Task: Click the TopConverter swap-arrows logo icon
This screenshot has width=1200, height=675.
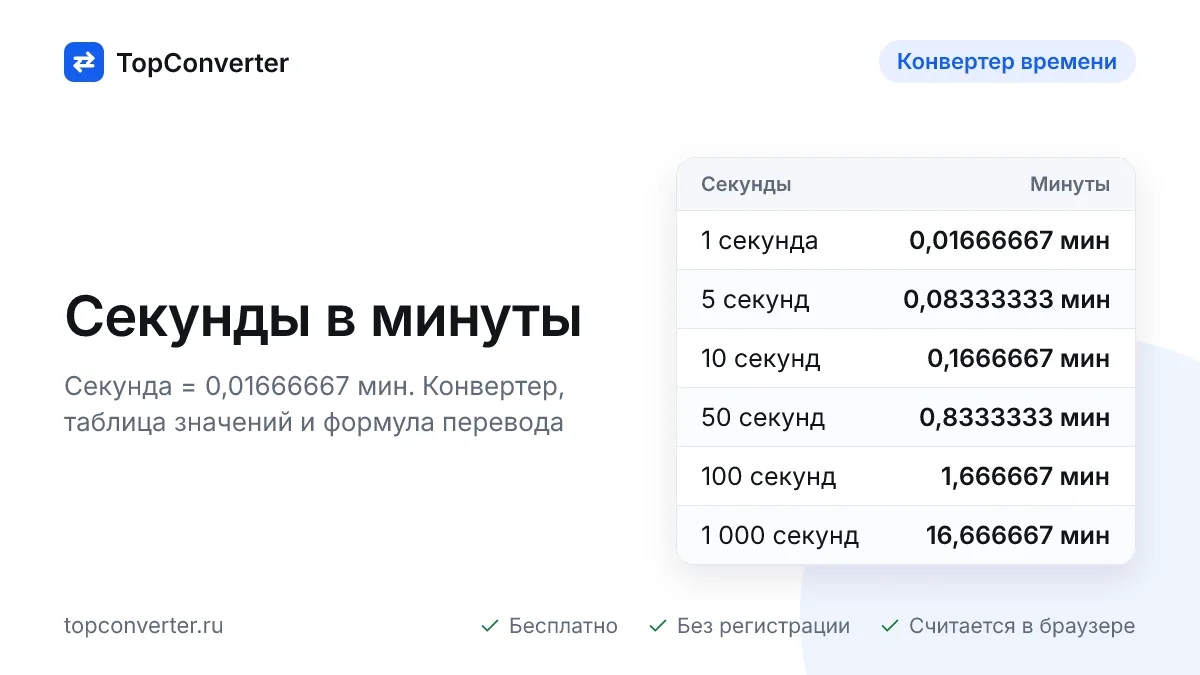Action: click(84, 62)
